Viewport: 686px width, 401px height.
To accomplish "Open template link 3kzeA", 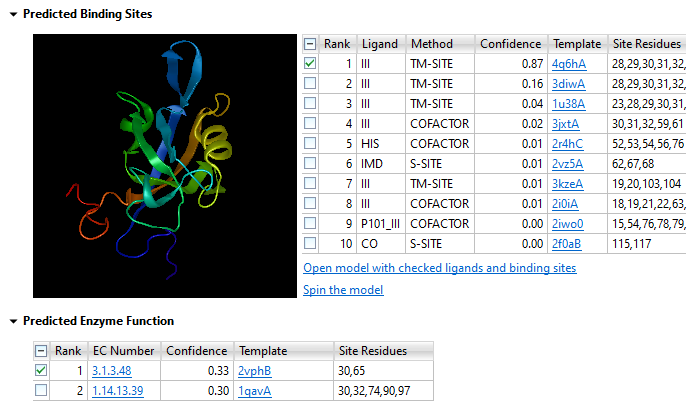I will [567, 184].
